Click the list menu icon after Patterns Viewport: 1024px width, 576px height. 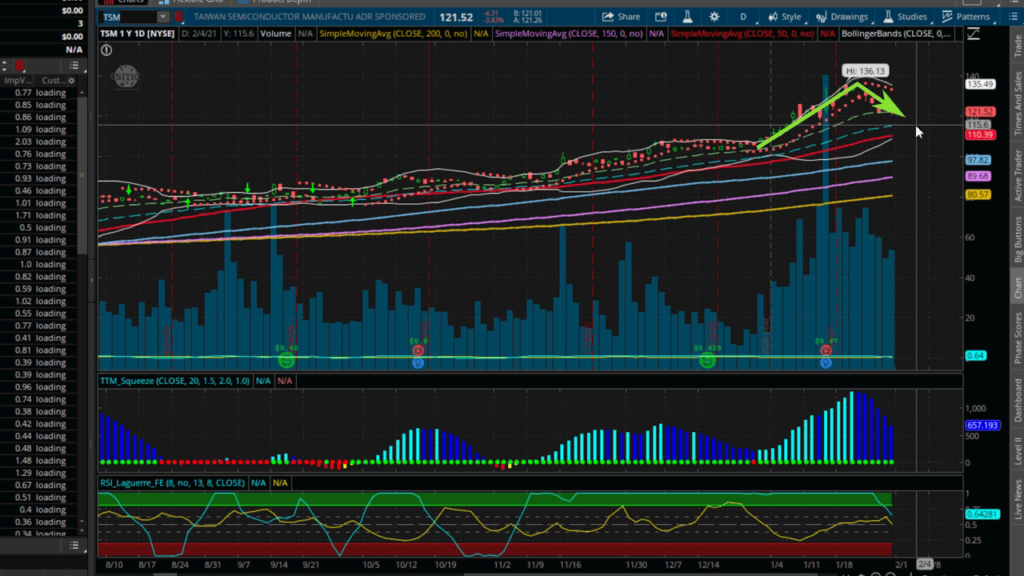pos(1013,17)
